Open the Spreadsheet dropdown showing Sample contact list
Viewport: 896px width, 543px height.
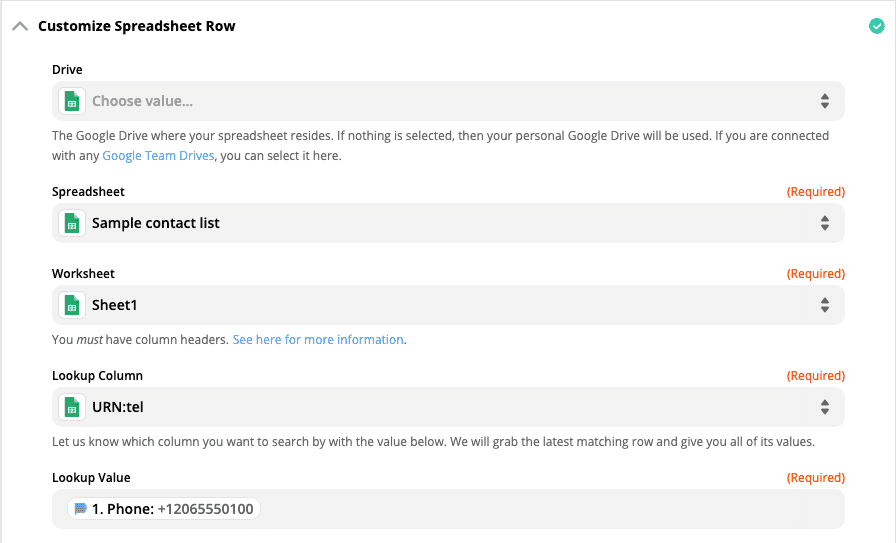(x=448, y=223)
